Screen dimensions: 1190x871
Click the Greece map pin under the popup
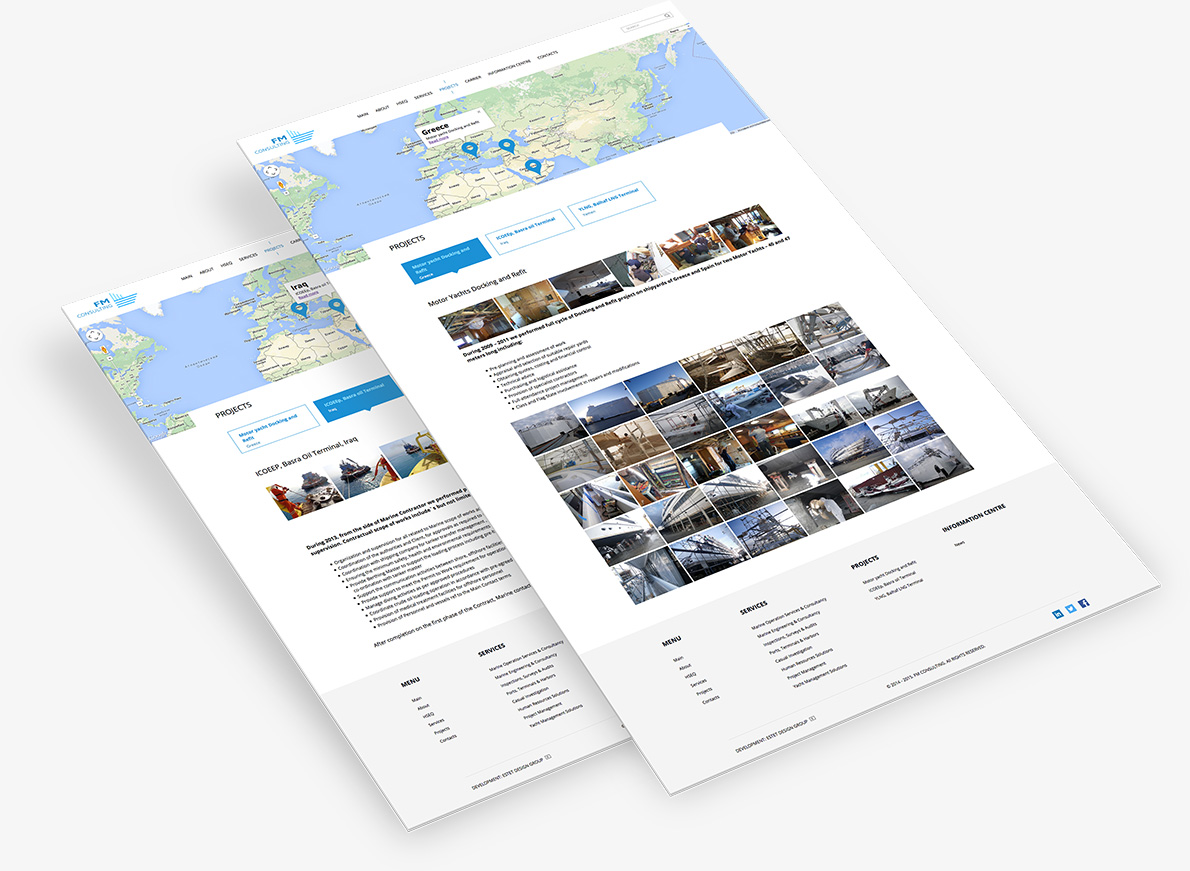pos(471,149)
